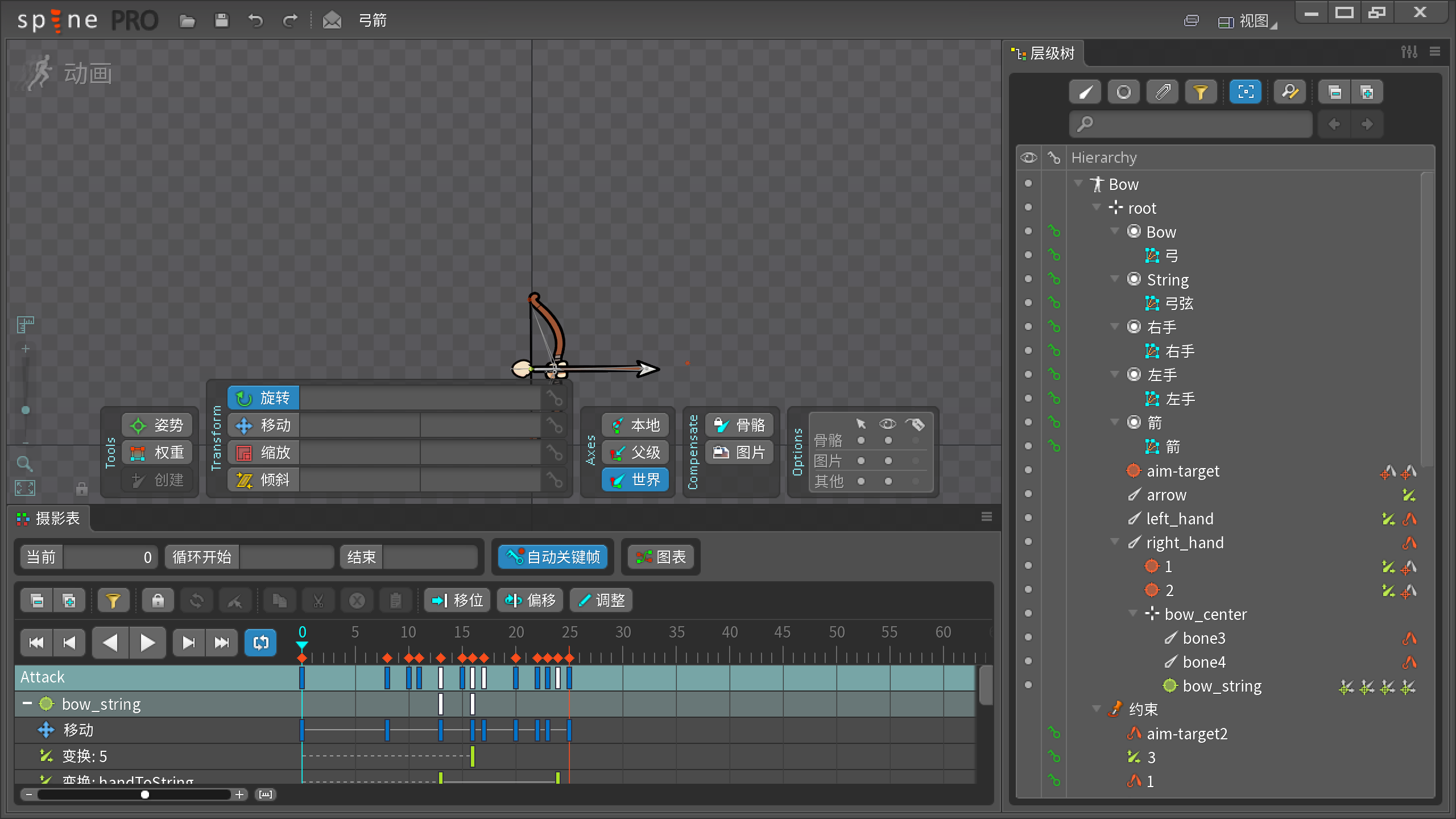The height and width of the screenshot is (819, 1456).
Task: Open the 视图 views menu
Action: [x=1248, y=22]
